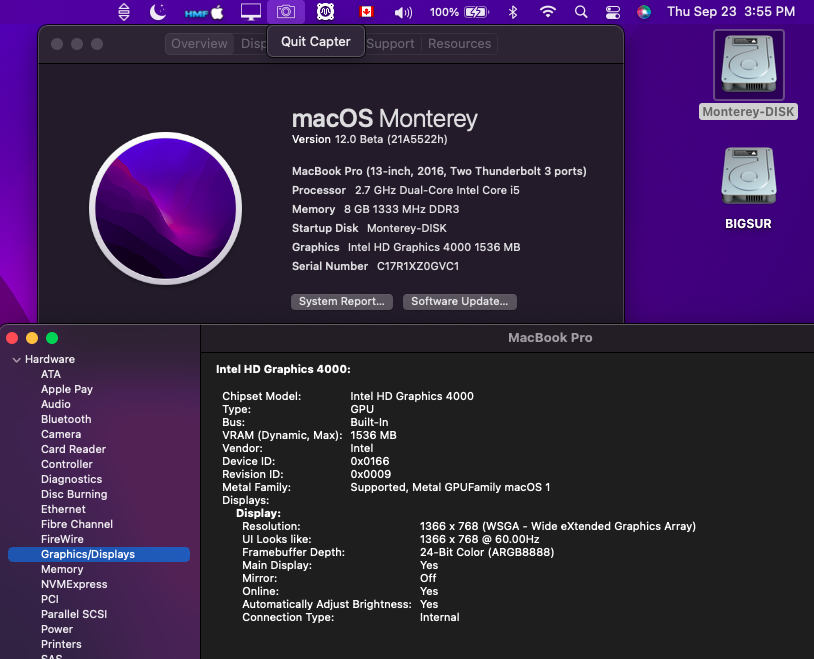Screen dimensions: 814x659
Task: Click the Device ID value 0x0166
Action: click(x=370, y=461)
